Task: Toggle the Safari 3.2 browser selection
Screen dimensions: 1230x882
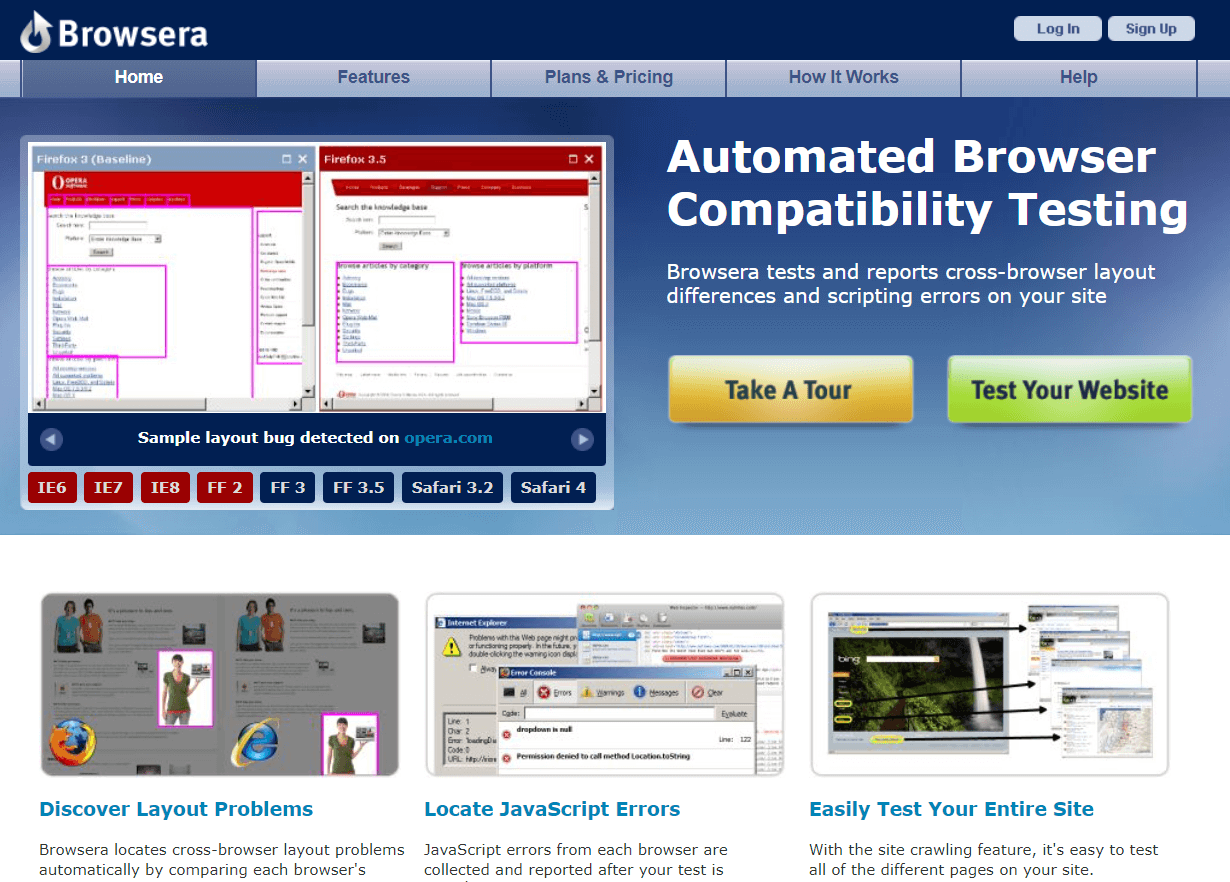Action: pyautogui.click(x=452, y=487)
